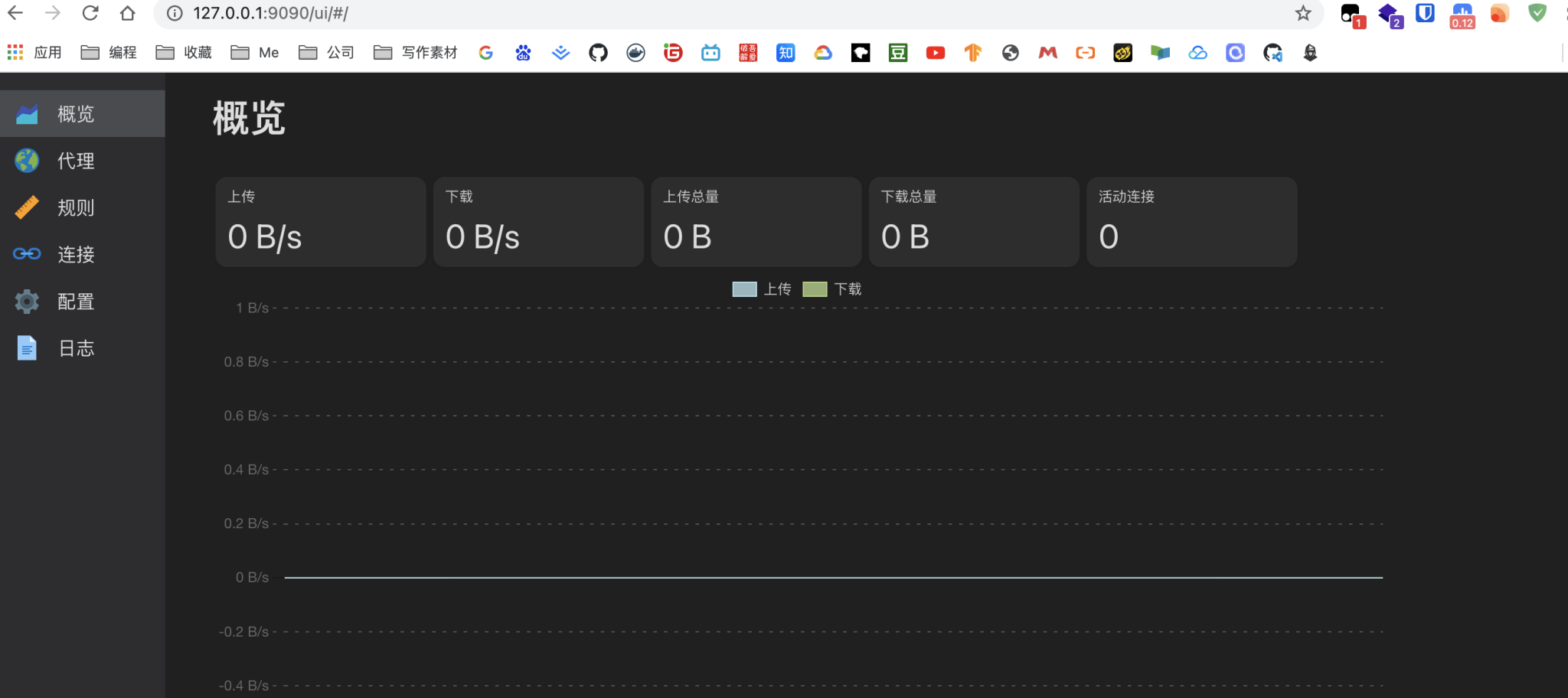Screen dimensions: 1568x698
Task: Open the 应用 apps menu in bookmarks bar
Action: (x=34, y=52)
